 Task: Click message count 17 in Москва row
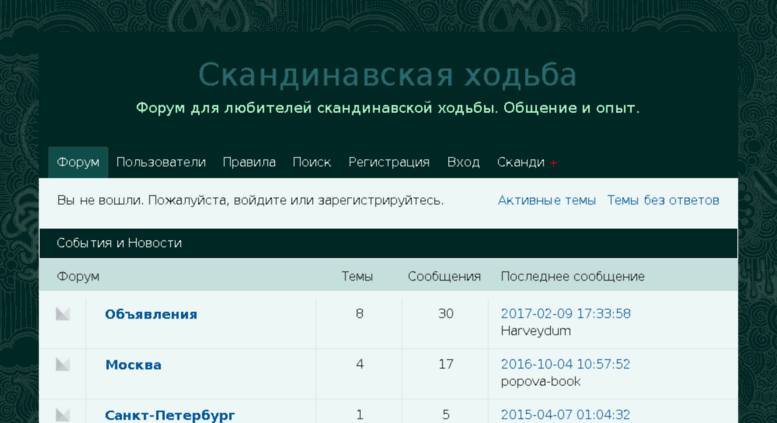tap(445, 364)
